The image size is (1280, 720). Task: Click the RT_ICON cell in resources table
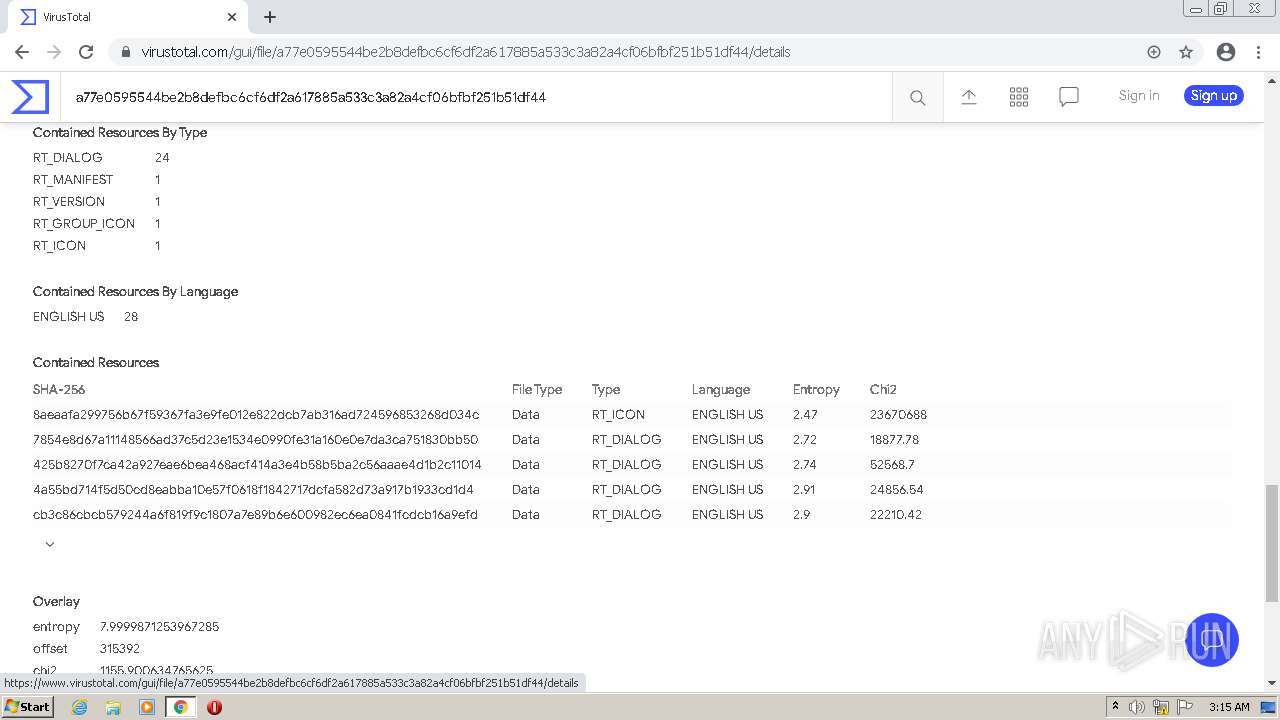[x=618, y=415]
